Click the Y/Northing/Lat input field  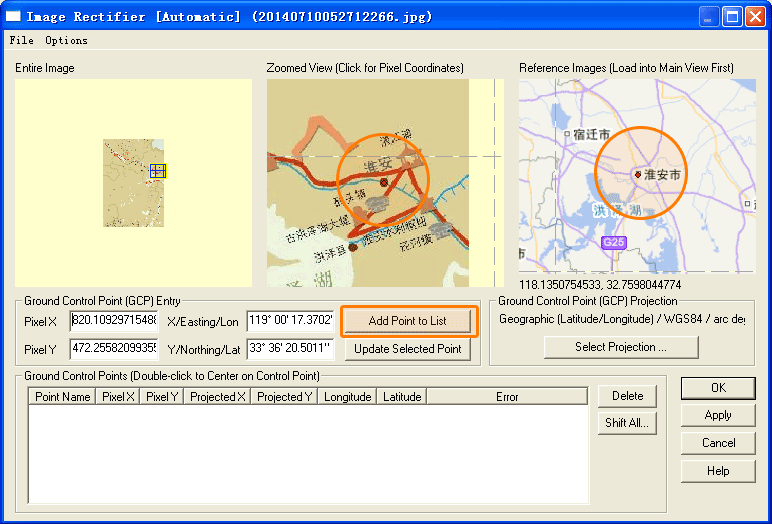(x=290, y=349)
